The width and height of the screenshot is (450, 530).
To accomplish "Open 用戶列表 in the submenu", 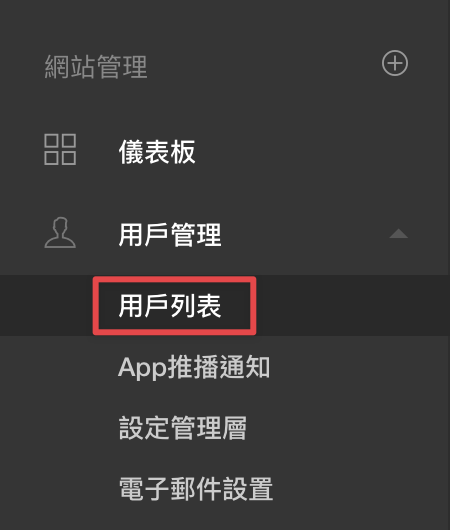I will click(x=170, y=306).
